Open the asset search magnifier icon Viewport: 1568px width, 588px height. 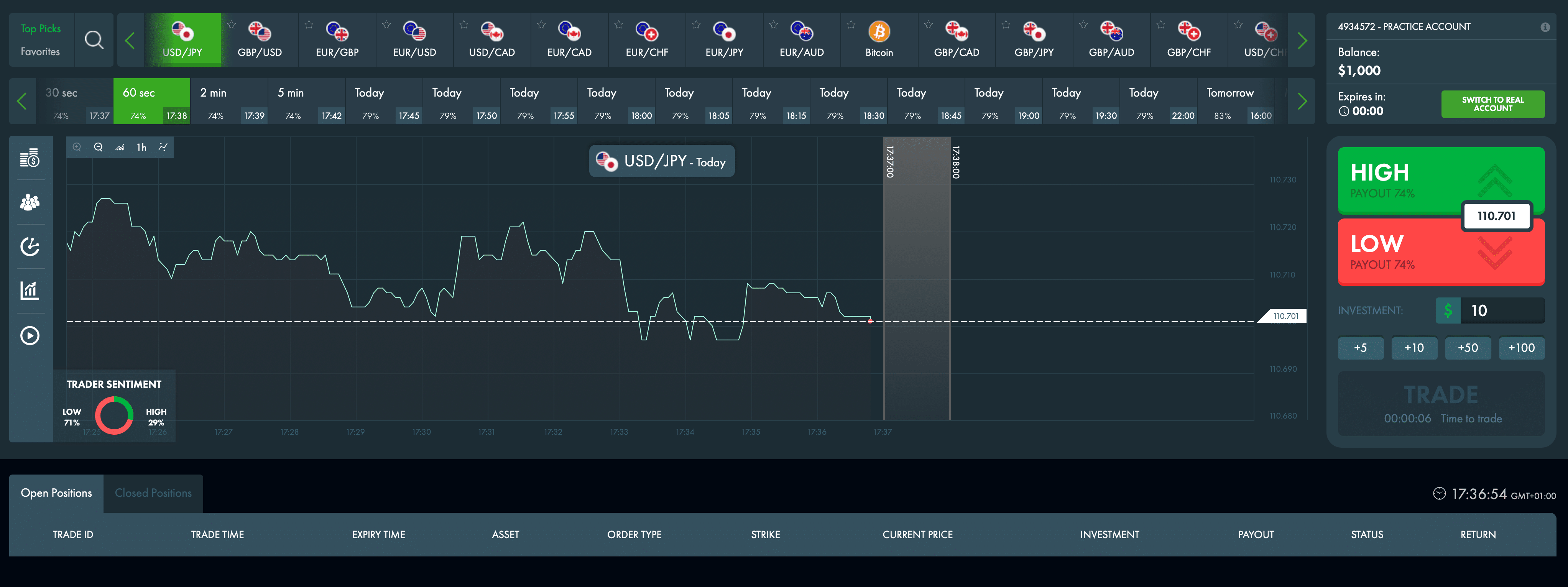[x=94, y=40]
